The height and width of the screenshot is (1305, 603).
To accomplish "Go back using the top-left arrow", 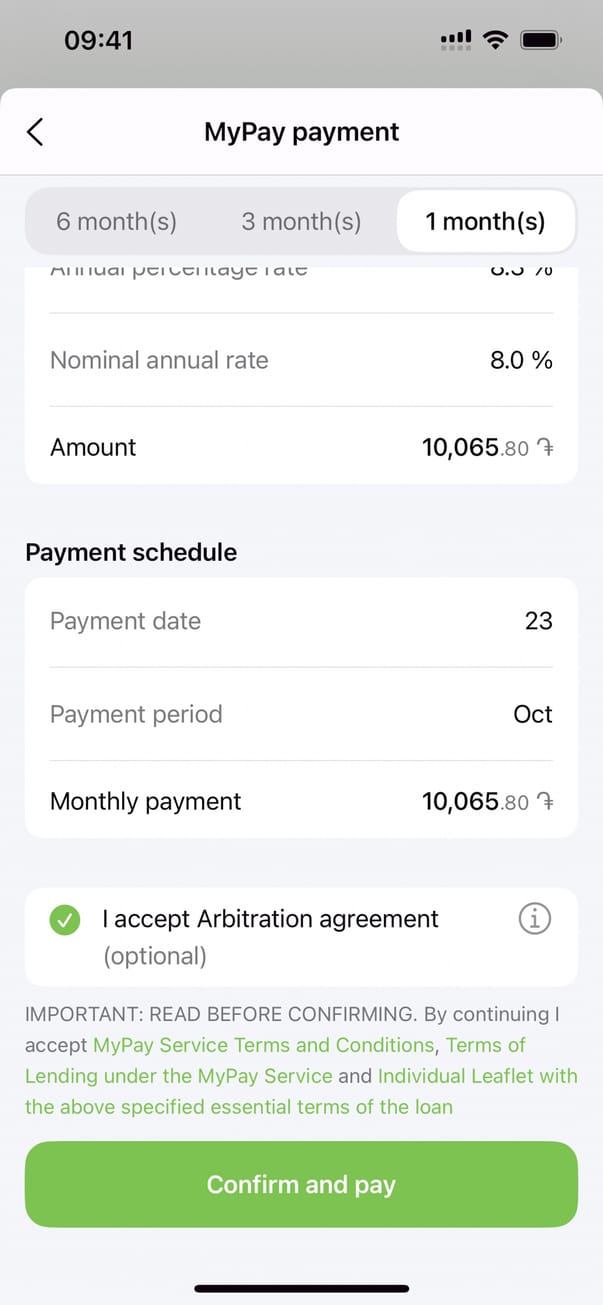I will point(35,132).
